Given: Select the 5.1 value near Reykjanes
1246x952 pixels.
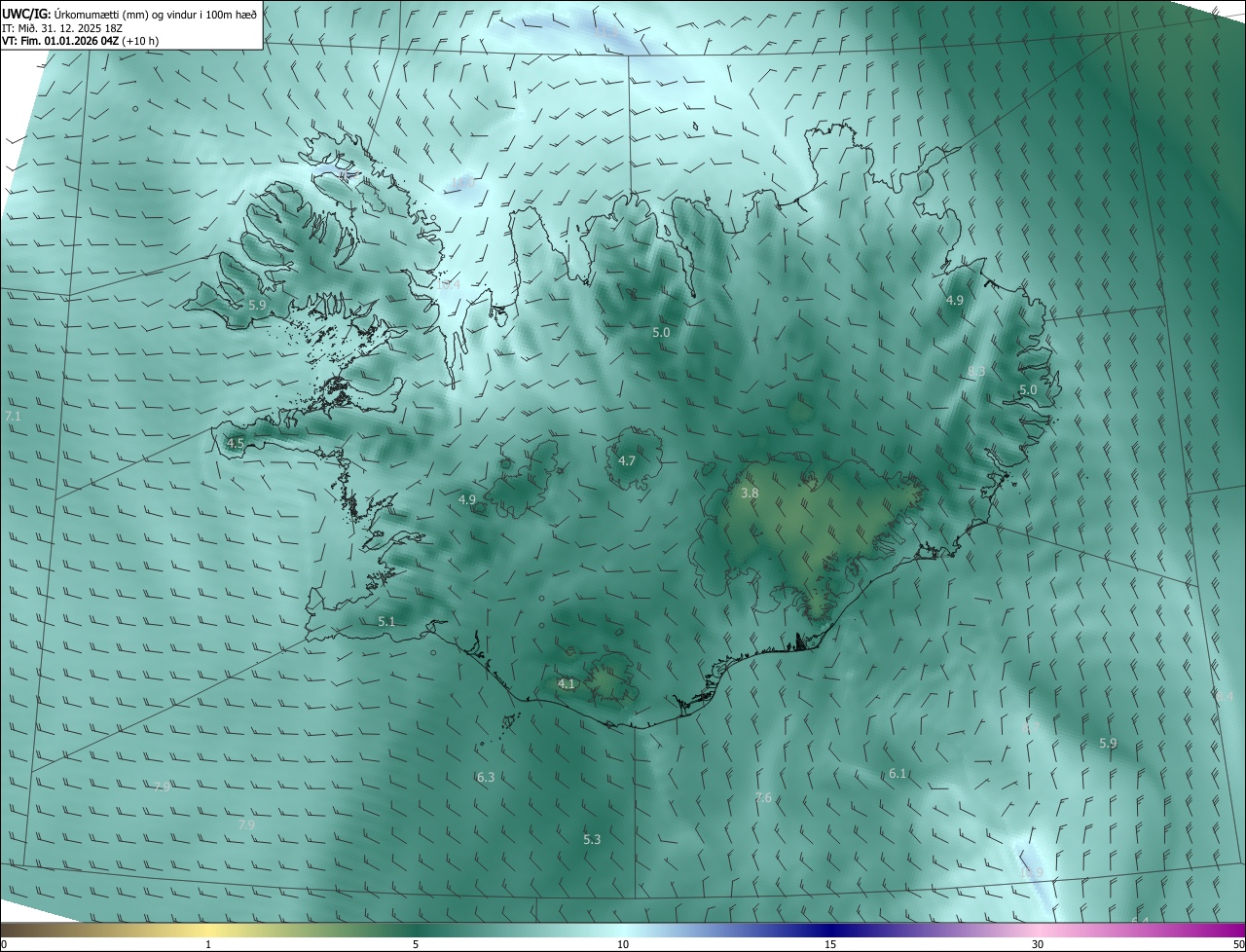Looking at the screenshot, I should [386, 621].
